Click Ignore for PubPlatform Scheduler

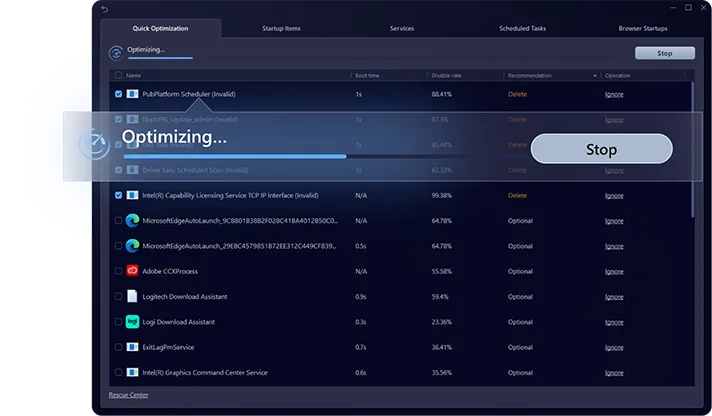coord(614,94)
